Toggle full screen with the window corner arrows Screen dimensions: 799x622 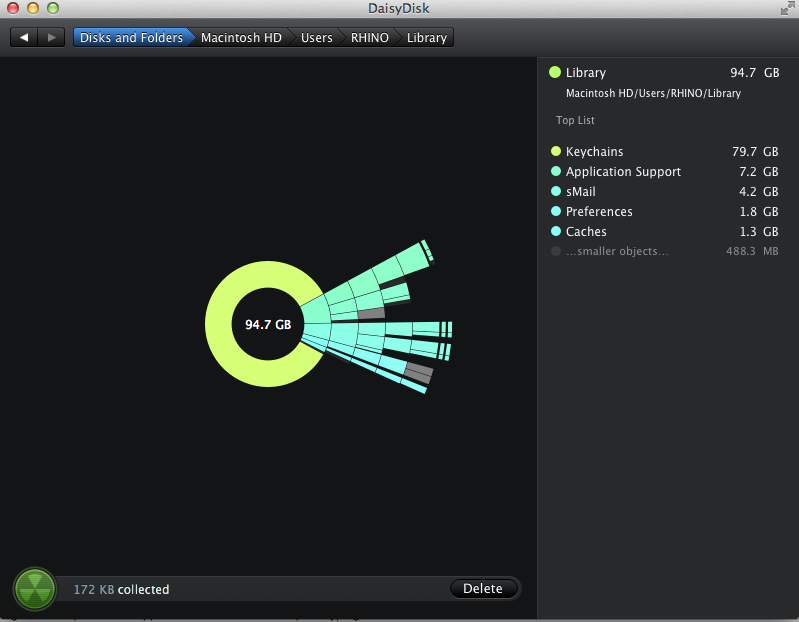pyautogui.click(x=787, y=8)
